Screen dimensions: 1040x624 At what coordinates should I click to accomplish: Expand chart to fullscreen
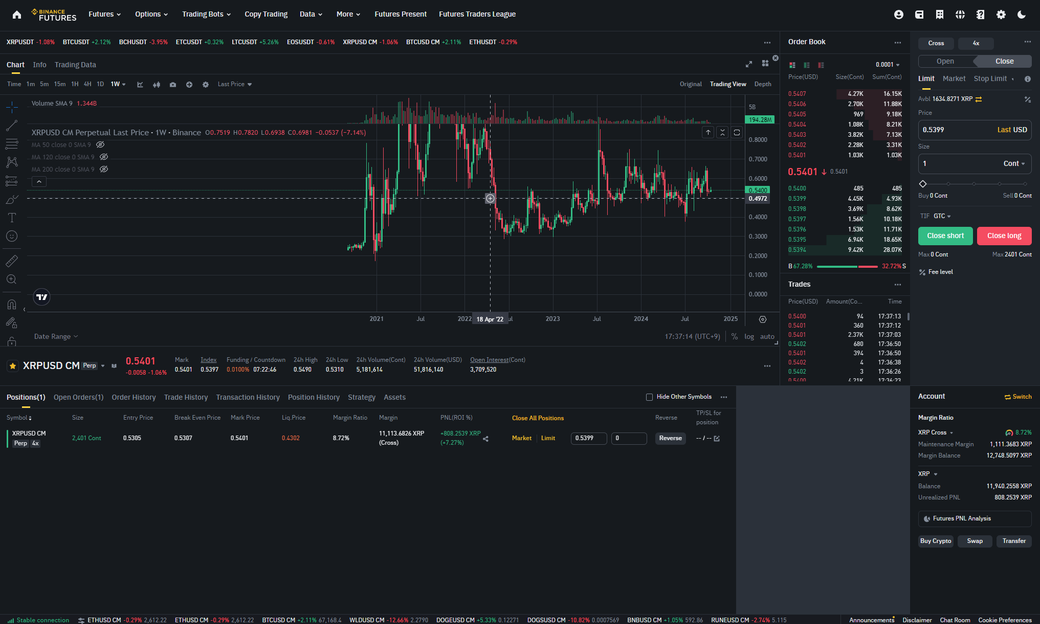coord(749,64)
